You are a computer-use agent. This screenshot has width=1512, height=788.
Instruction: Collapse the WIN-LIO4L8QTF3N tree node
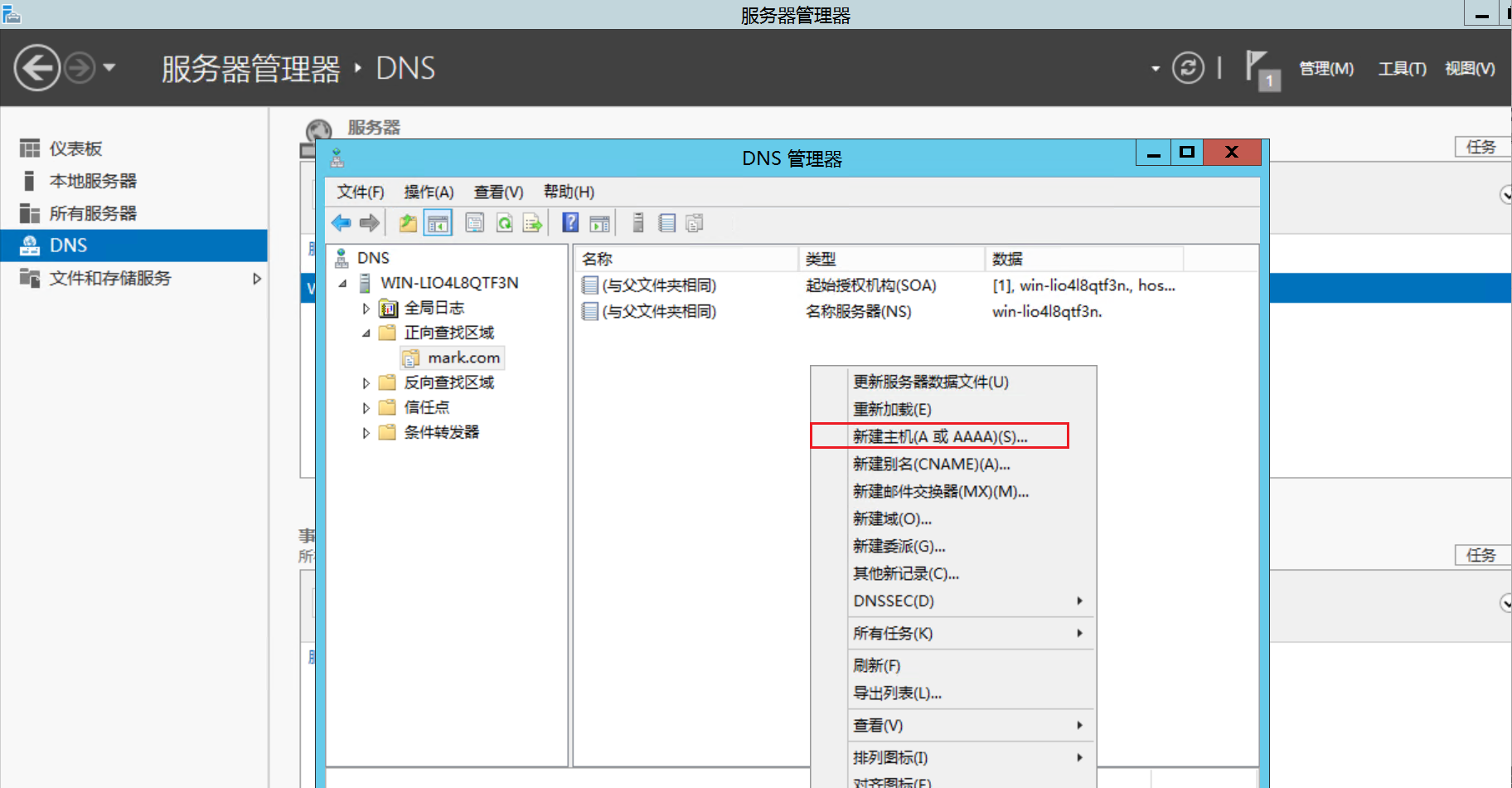point(342,284)
